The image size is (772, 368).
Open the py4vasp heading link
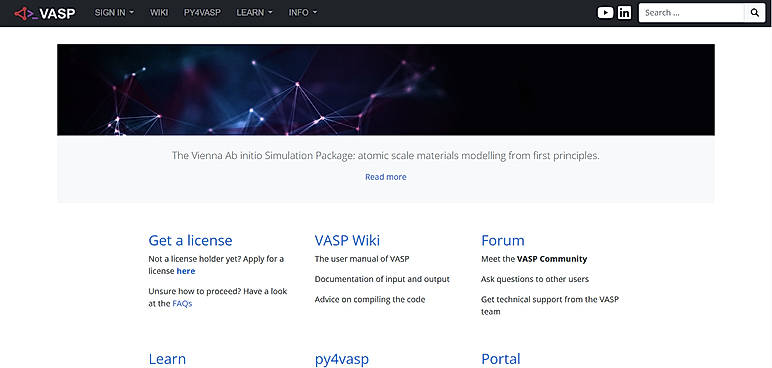(x=342, y=359)
